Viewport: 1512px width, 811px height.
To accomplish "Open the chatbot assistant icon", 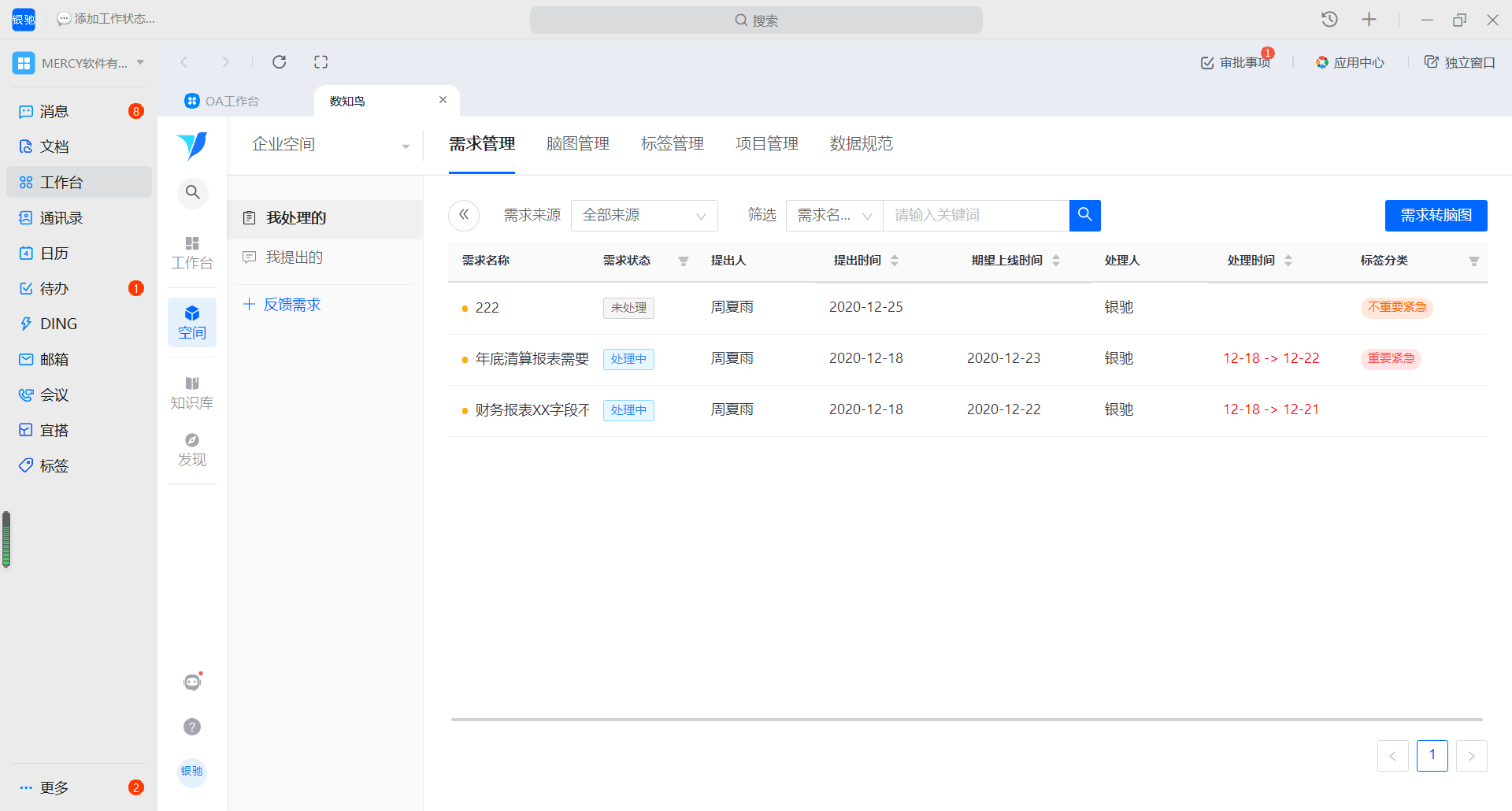I will point(192,682).
